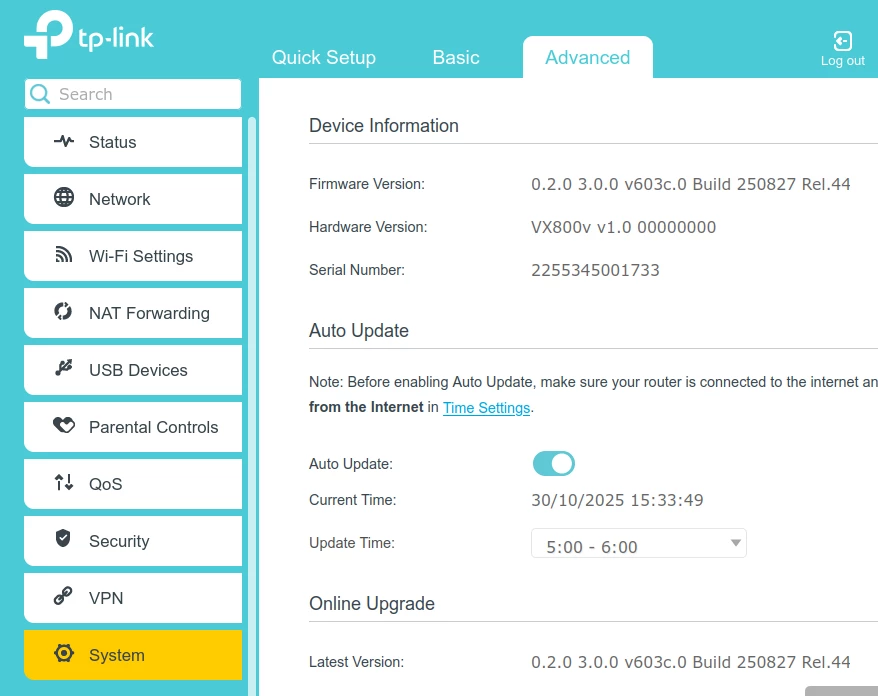Follow the Time Settings link
This screenshot has height=696, width=878.
pos(487,408)
